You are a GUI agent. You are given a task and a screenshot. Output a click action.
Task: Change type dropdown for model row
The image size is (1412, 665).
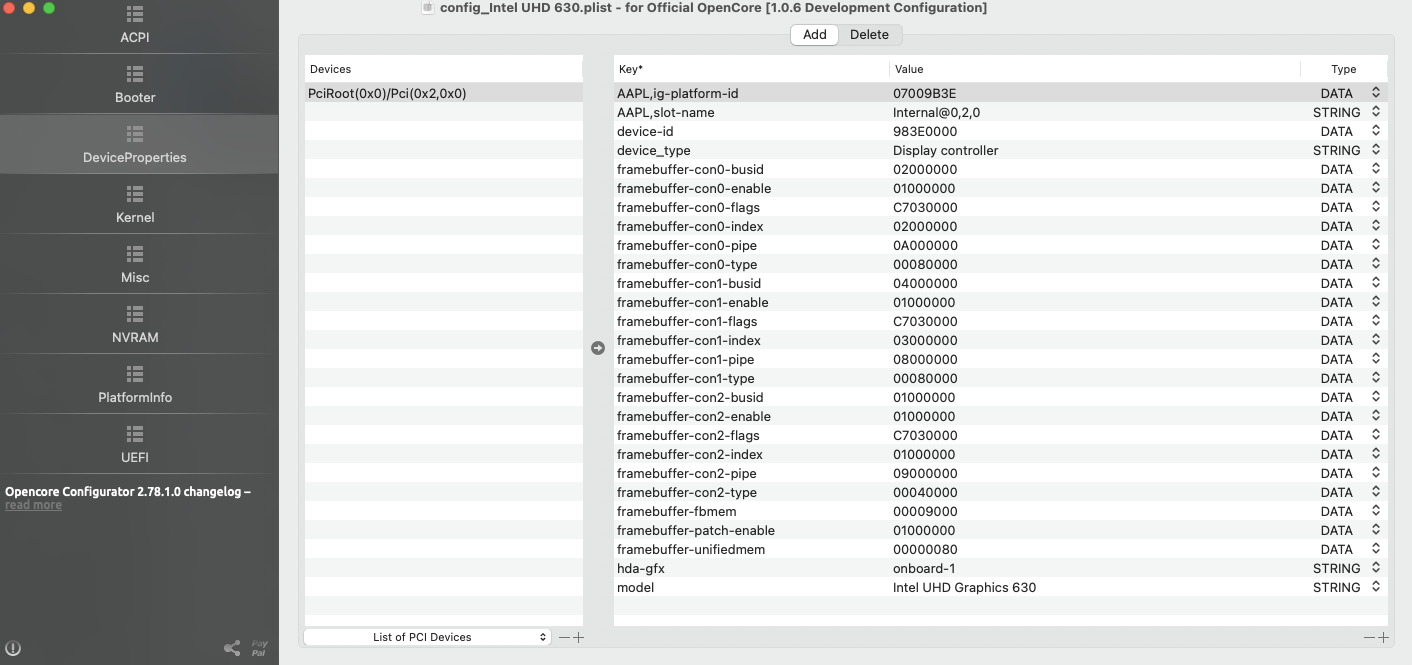1376,587
